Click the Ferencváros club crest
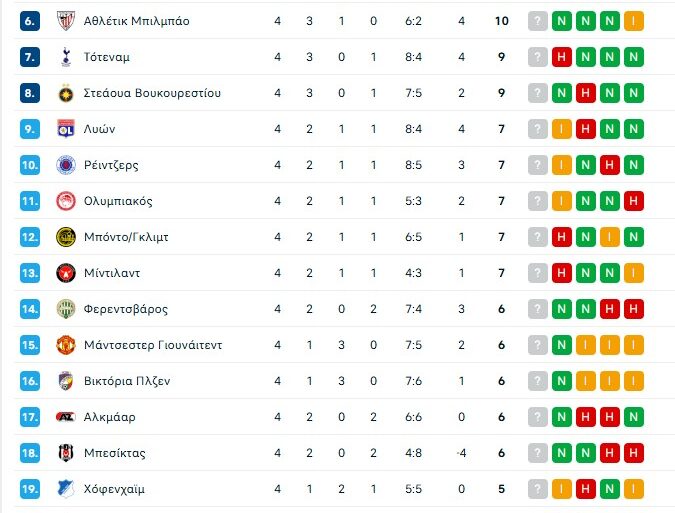Screen dimensions: 675x513 [66, 309]
